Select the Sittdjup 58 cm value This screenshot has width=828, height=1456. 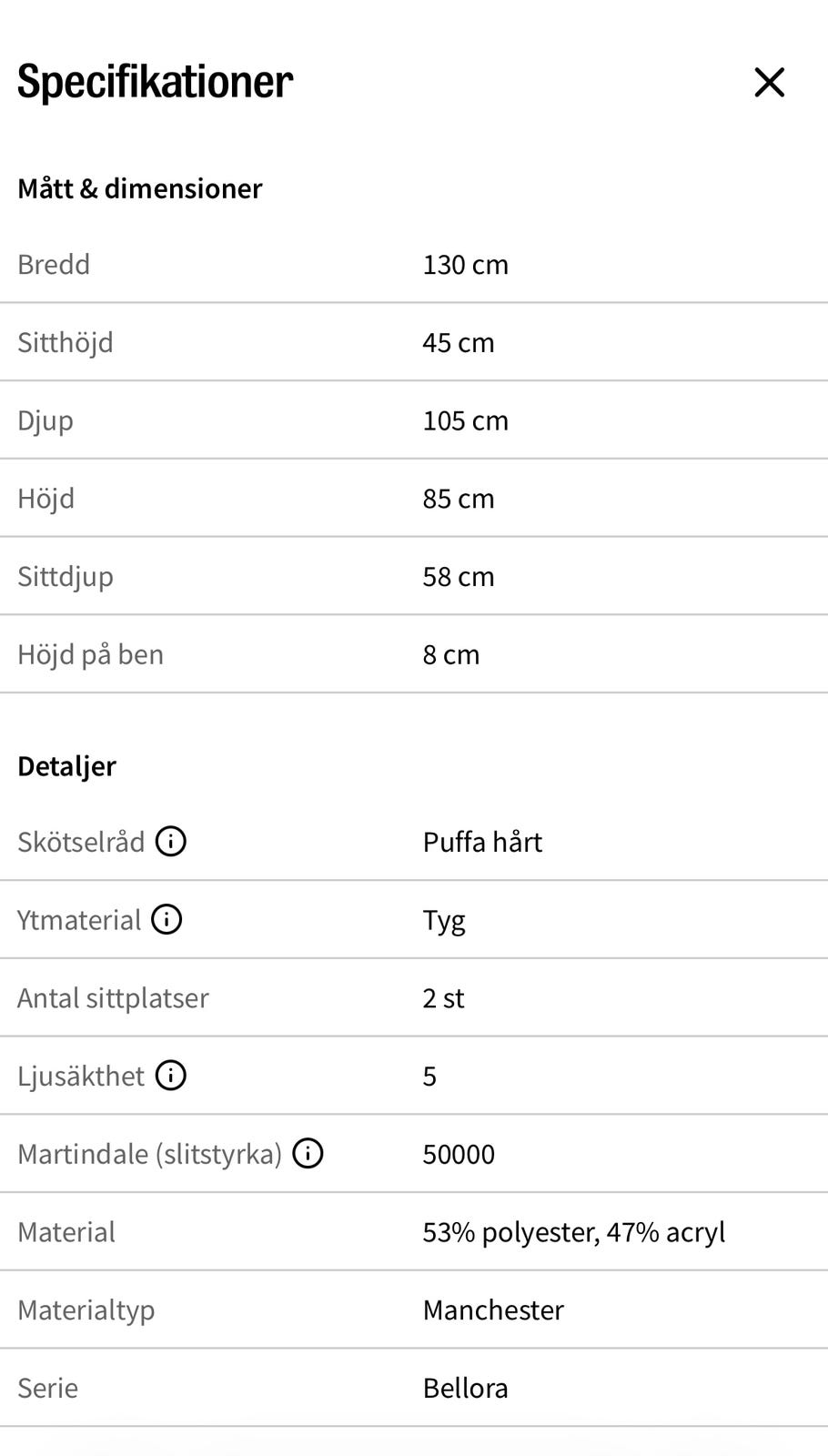(x=459, y=577)
